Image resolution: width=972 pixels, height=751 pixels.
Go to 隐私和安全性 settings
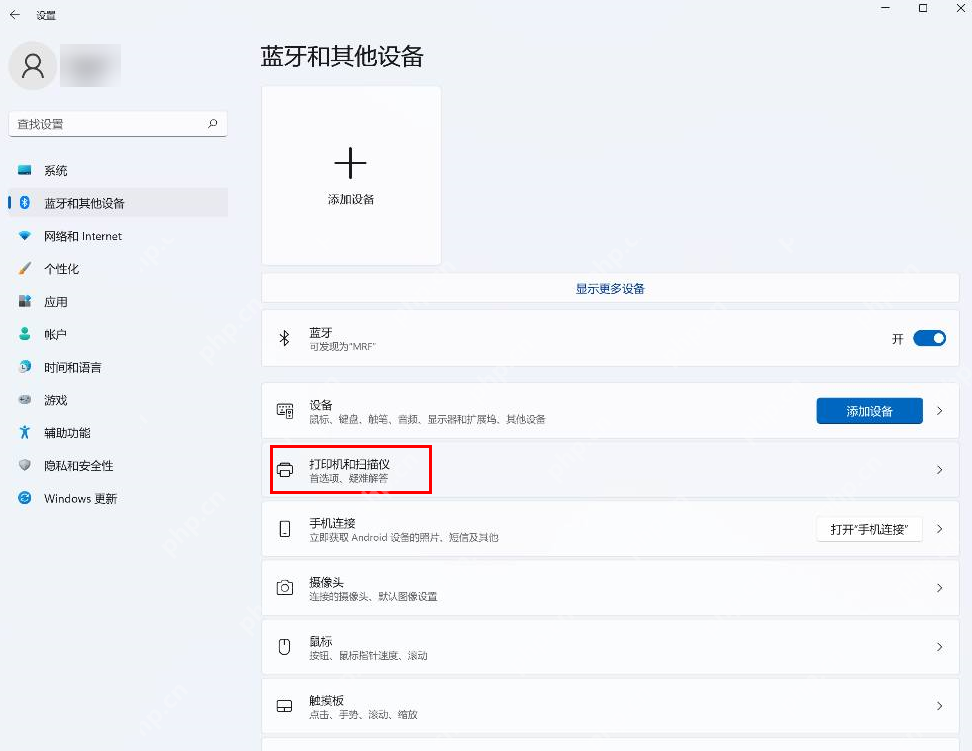point(118,465)
